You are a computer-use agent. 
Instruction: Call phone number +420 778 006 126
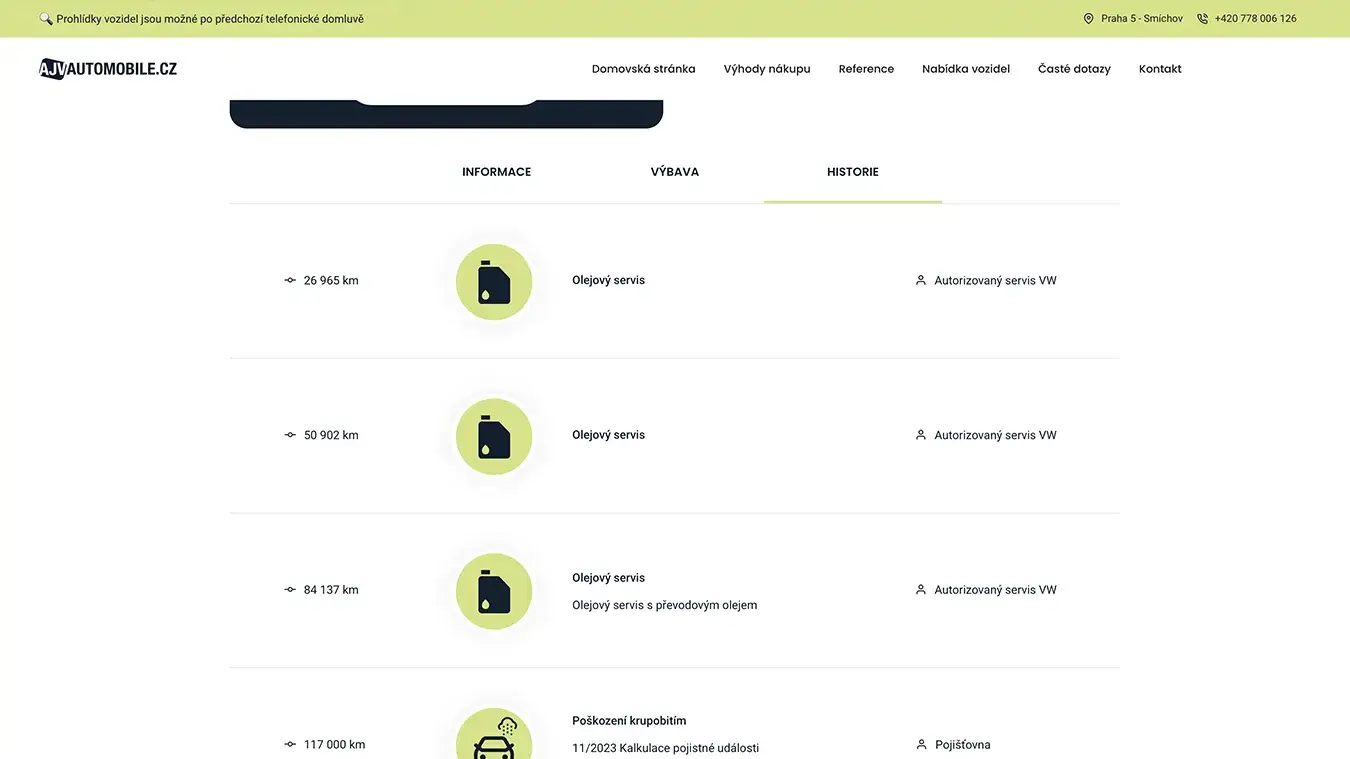1255,18
